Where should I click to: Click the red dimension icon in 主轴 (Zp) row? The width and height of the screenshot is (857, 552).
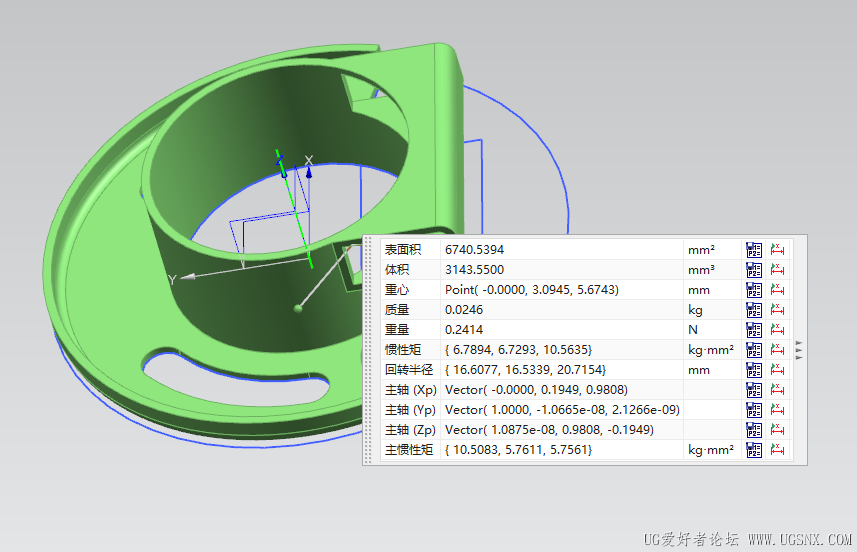click(777, 430)
